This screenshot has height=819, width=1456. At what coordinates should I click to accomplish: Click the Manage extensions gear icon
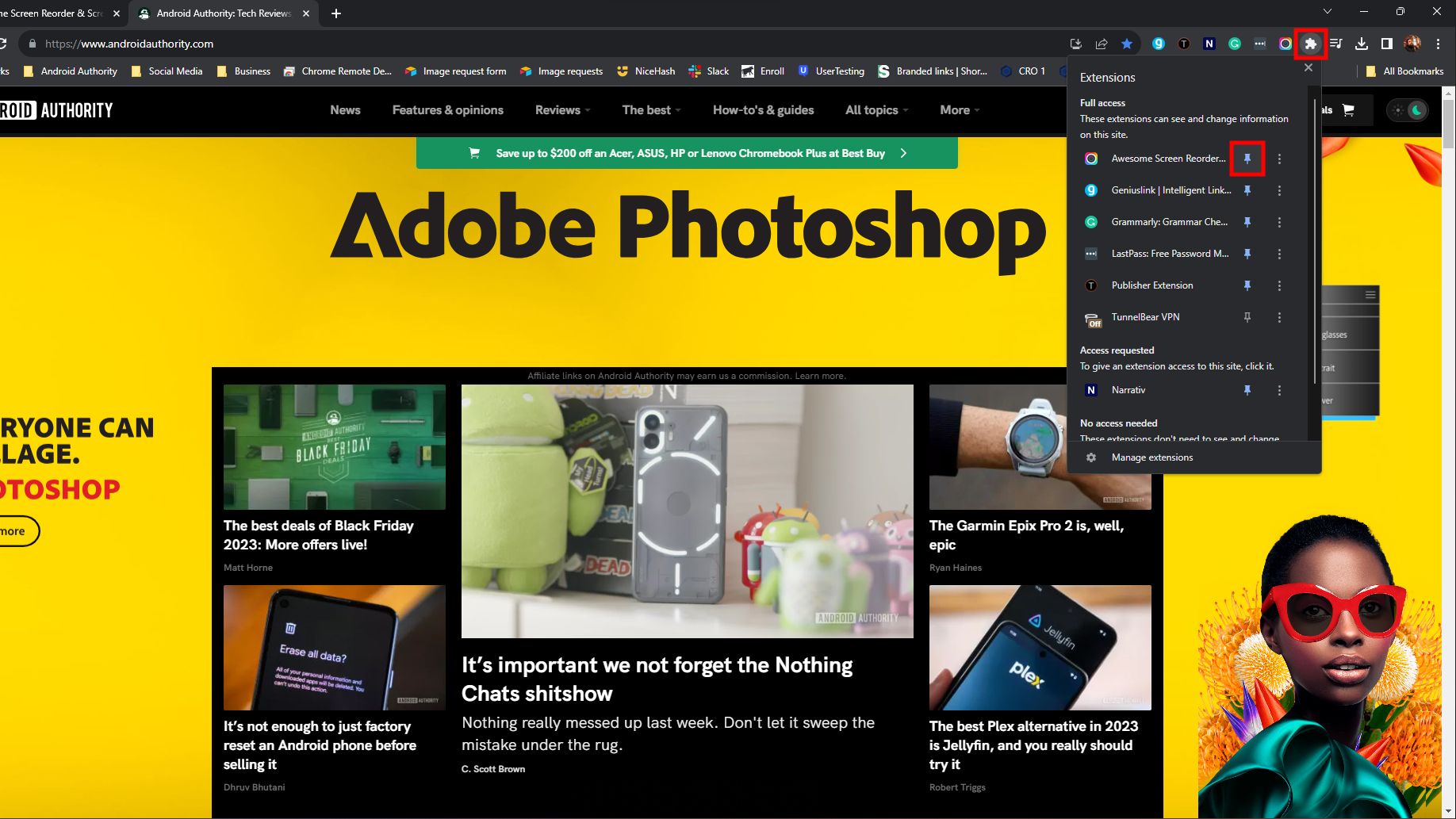coord(1091,457)
